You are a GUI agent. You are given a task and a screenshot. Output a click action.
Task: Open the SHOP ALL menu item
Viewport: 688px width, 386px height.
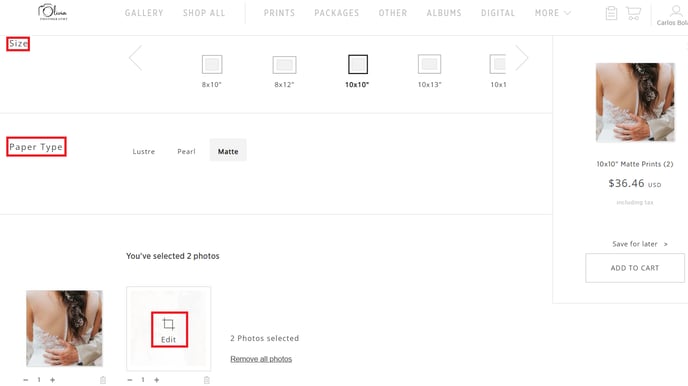click(204, 13)
